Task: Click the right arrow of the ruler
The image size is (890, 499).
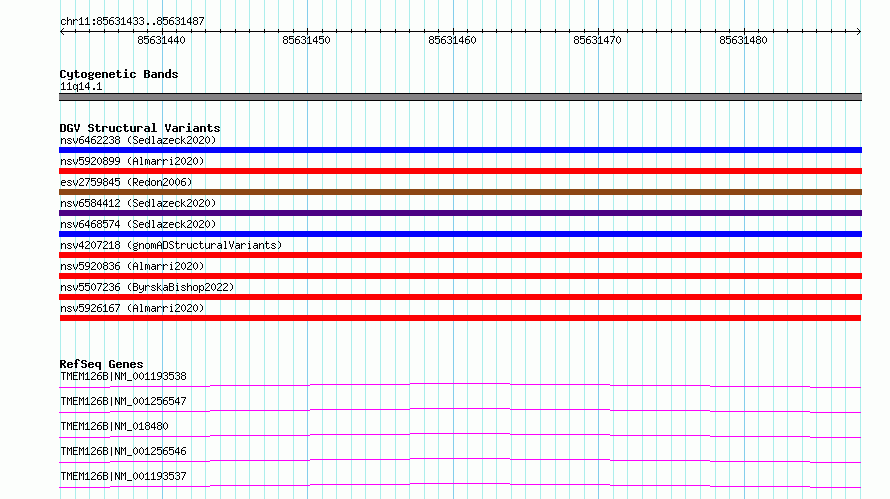Action: [858, 31]
